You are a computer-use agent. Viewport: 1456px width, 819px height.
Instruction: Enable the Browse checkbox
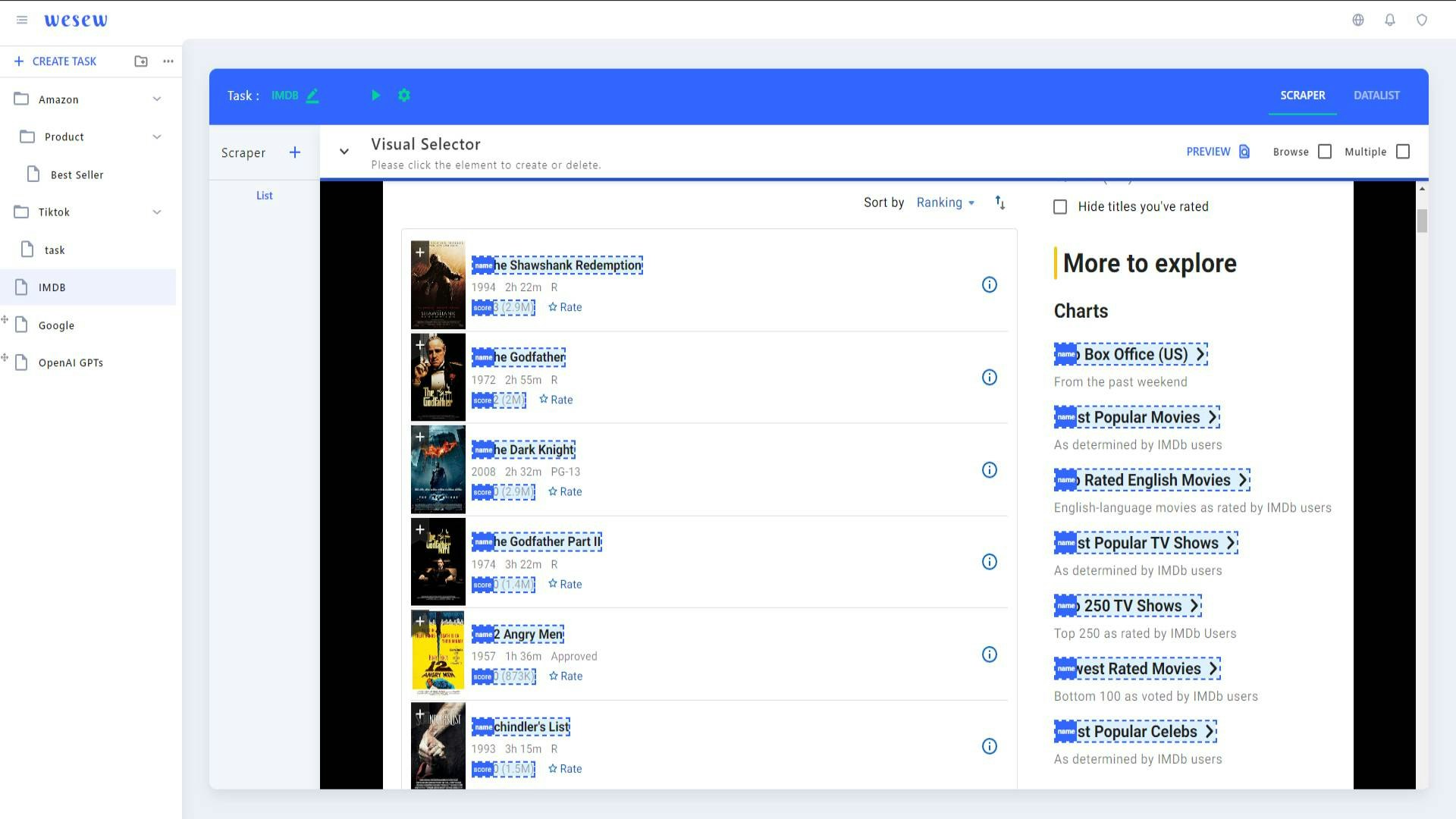(x=1325, y=152)
